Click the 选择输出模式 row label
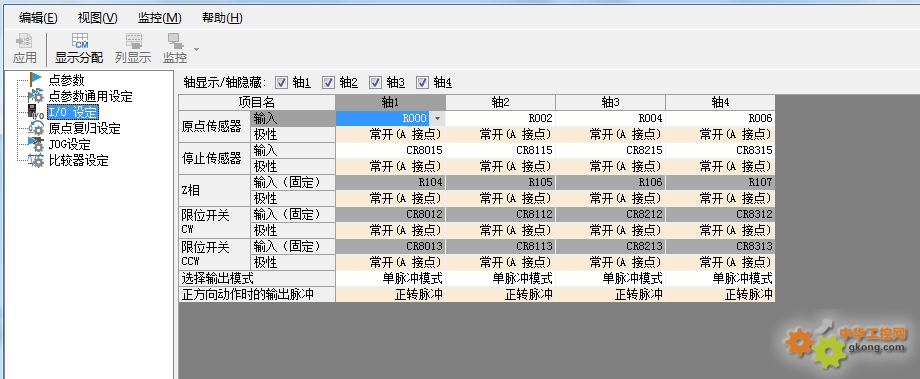The height and width of the screenshot is (379, 920). (257, 278)
